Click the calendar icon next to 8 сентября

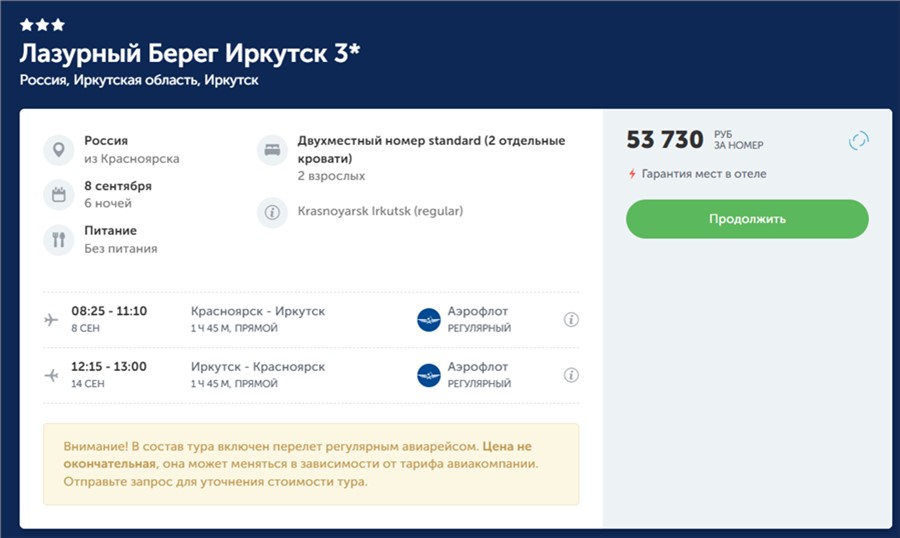pyautogui.click(x=59, y=195)
